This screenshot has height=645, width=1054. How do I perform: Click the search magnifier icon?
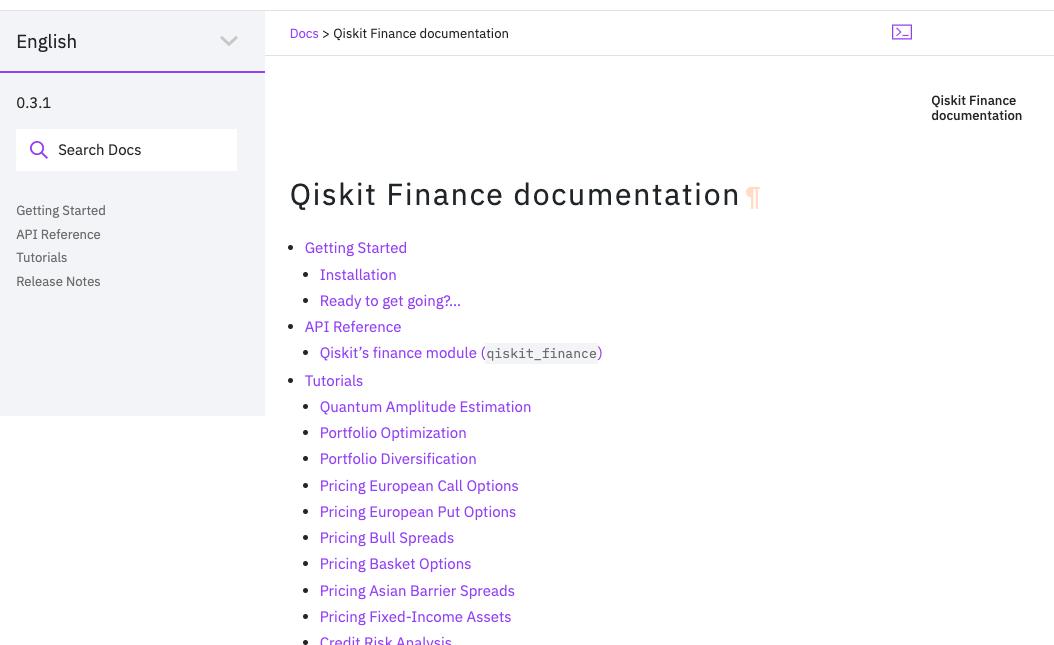(x=39, y=150)
